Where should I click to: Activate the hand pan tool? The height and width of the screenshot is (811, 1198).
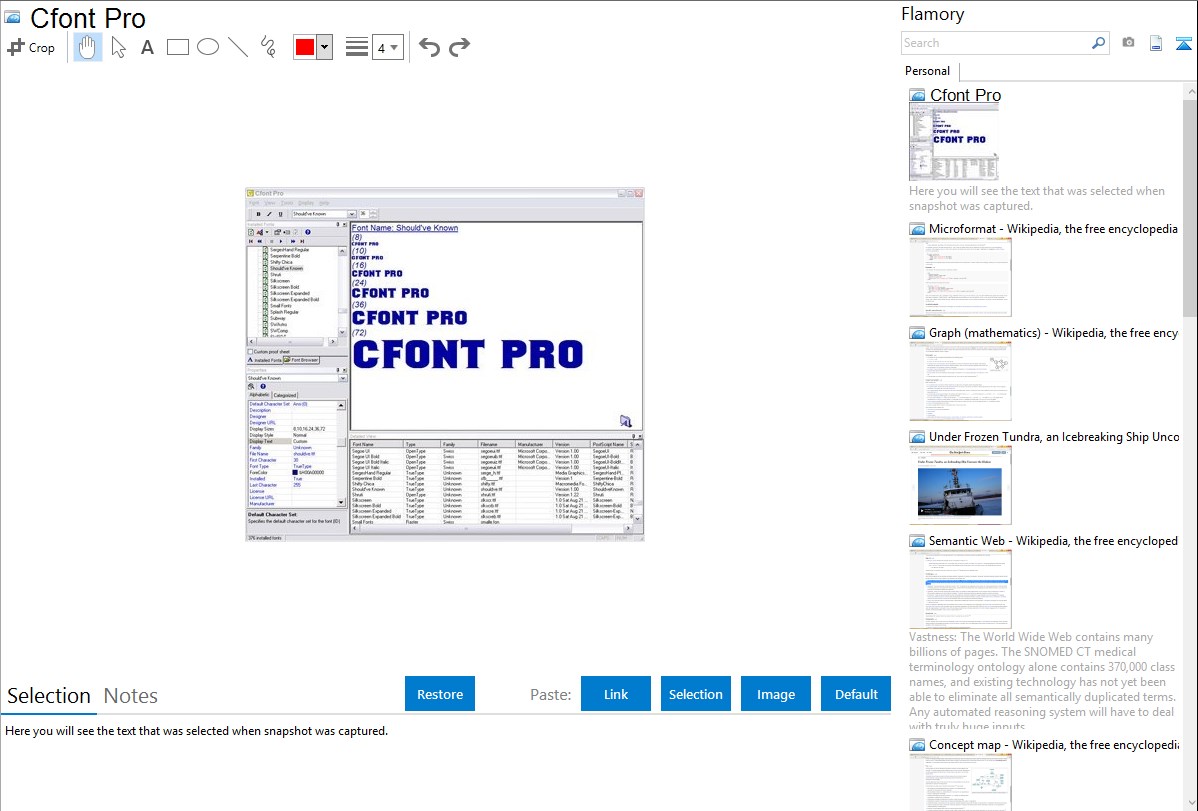pyautogui.click(x=87, y=47)
